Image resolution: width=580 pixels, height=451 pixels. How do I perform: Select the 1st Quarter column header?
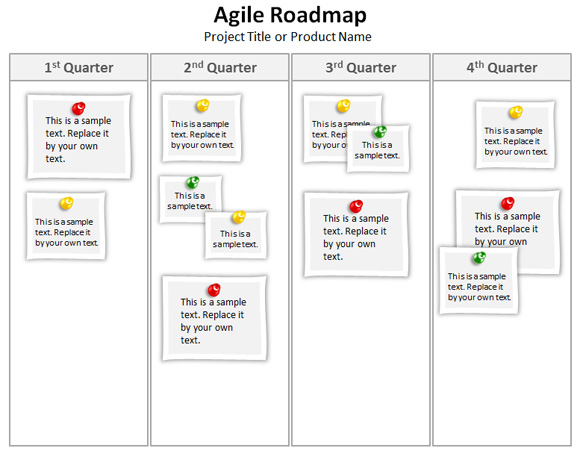[x=79, y=67]
